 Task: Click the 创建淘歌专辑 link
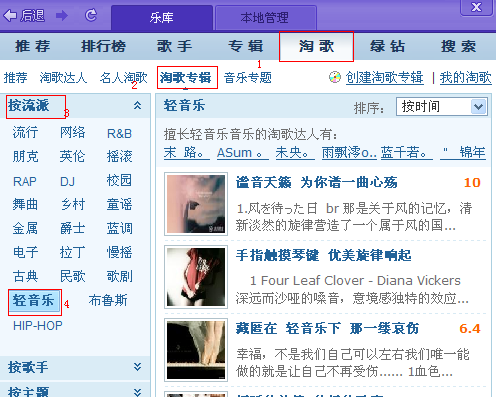point(385,78)
